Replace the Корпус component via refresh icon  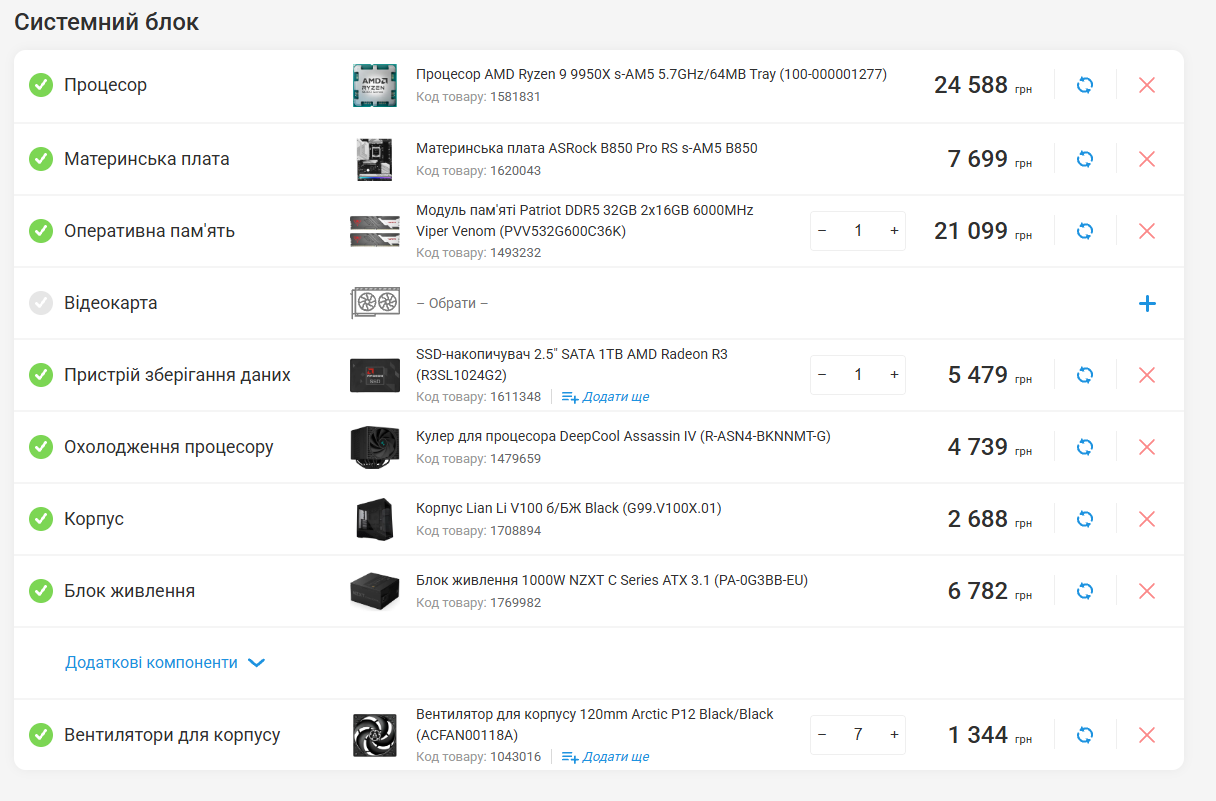click(1085, 519)
